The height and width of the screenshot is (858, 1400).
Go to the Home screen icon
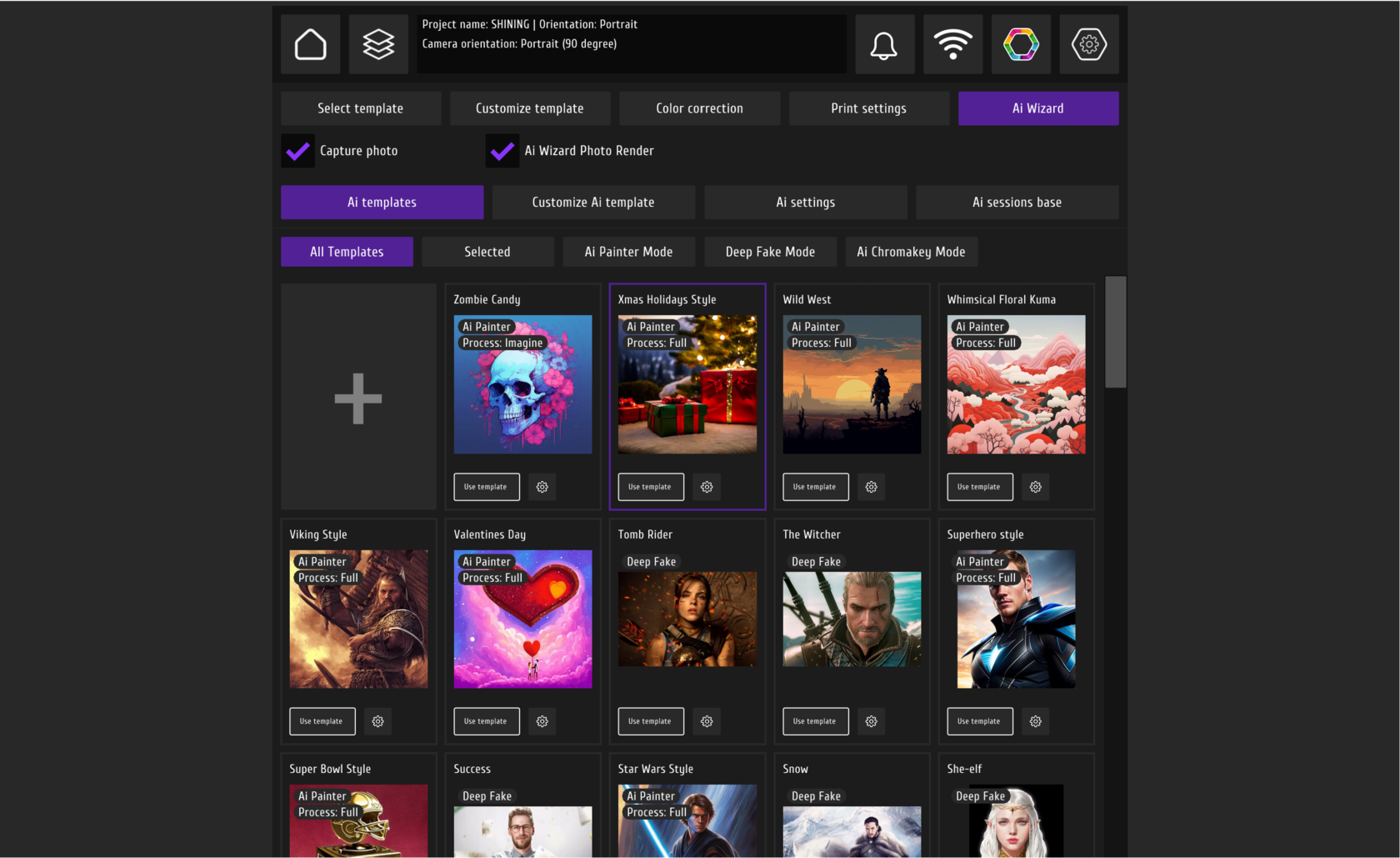coord(310,44)
